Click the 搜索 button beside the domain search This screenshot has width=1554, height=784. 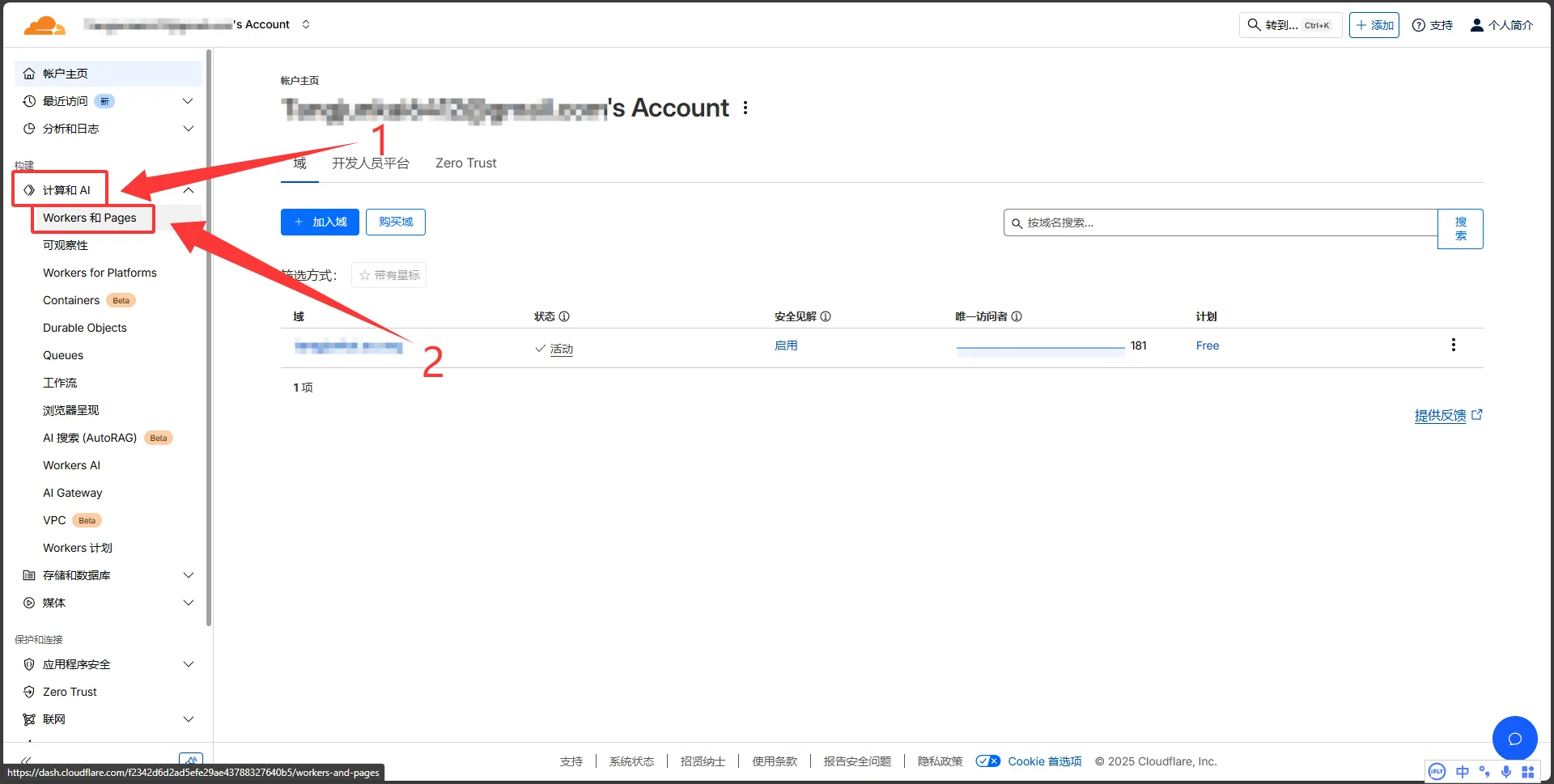pos(1460,229)
